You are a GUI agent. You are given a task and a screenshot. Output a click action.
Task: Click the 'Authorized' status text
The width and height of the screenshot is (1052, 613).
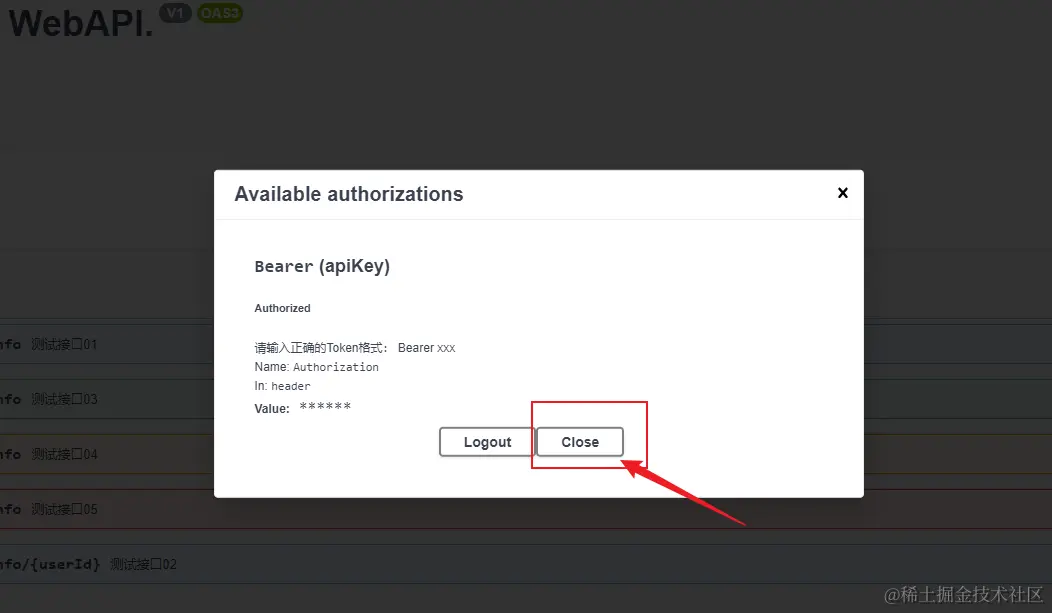click(282, 309)
